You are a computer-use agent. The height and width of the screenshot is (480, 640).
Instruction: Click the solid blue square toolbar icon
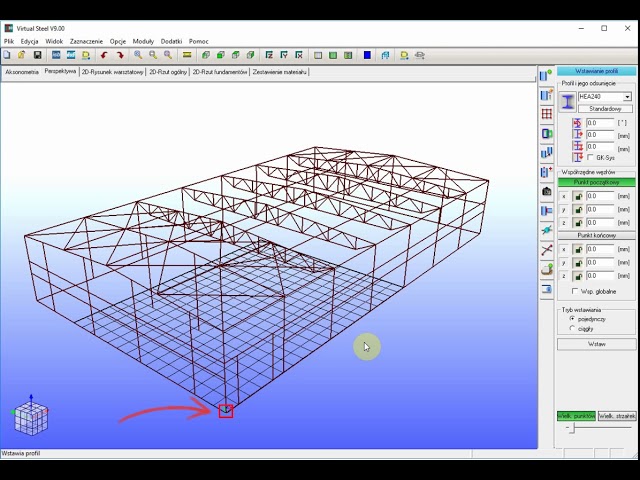pos(367,55)
